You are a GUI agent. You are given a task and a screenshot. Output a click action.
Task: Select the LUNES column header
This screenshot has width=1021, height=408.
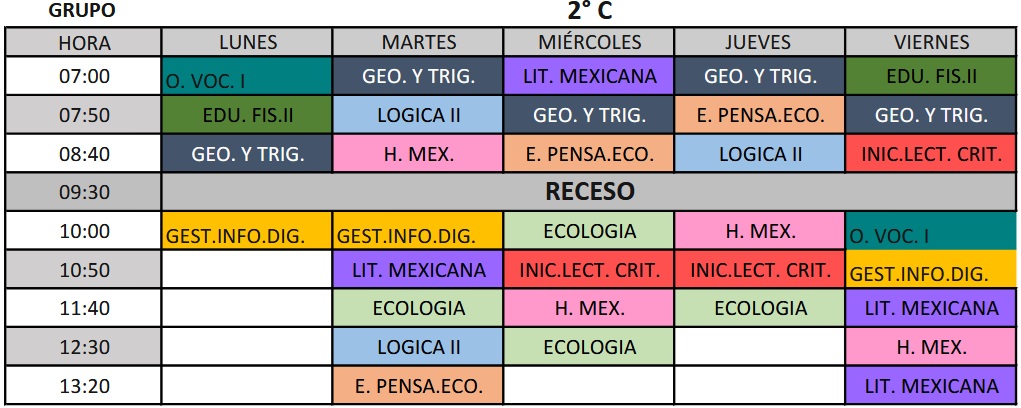(x=247, y=42)
